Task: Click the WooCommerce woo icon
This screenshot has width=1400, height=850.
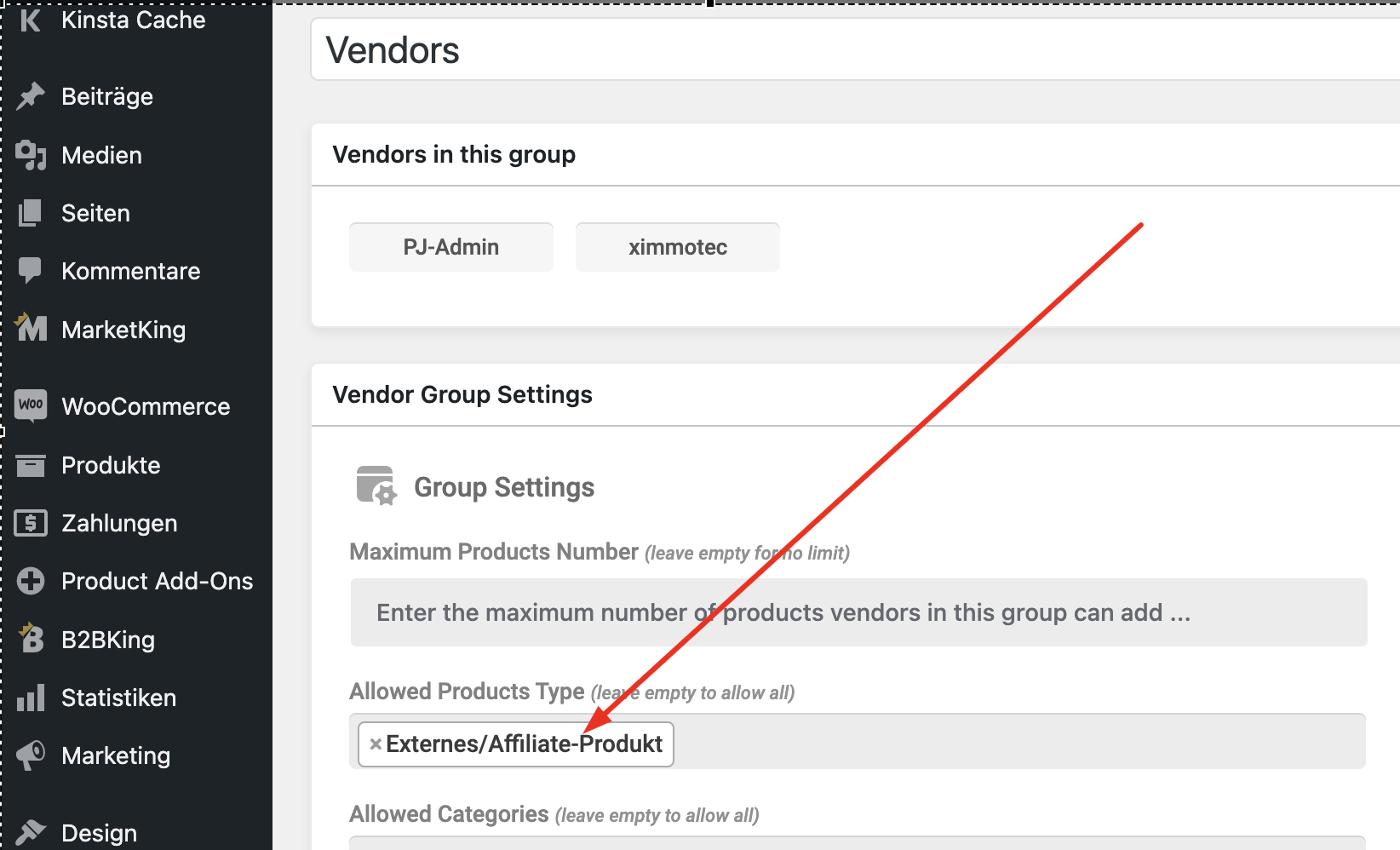Action: tap(31, 405)
